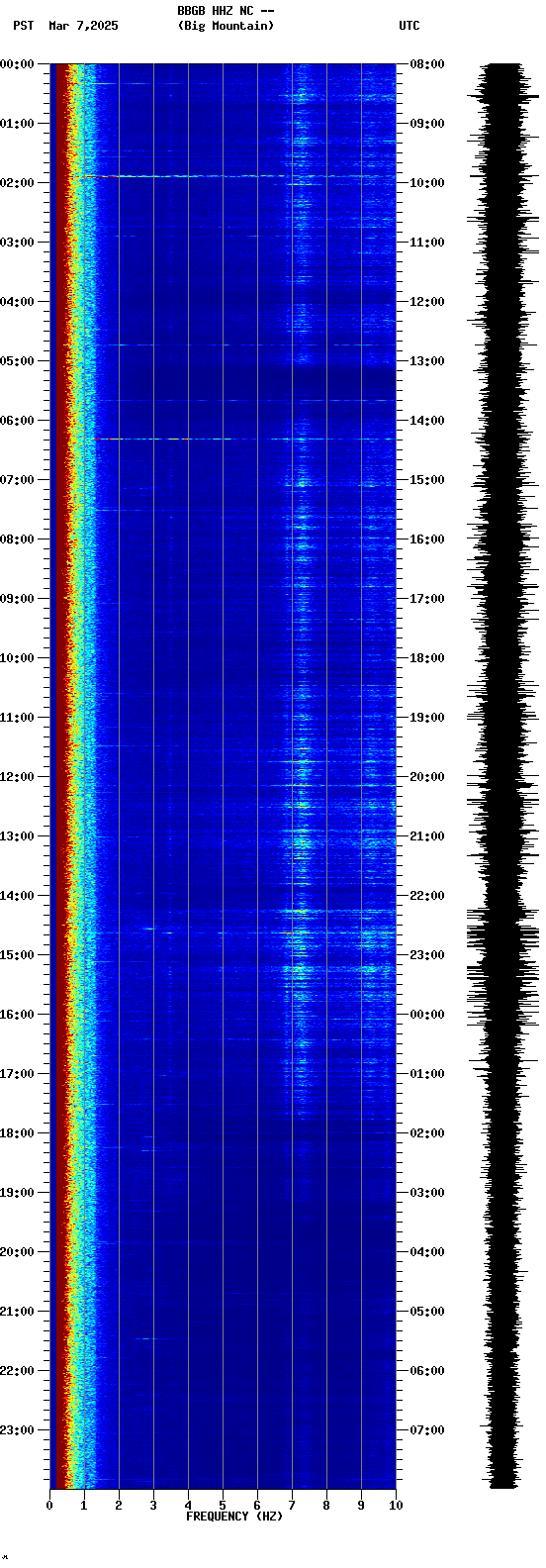The image size is (546, 1568).
Task: Click the UTC time label '14:00'
Action: [427, 421]
